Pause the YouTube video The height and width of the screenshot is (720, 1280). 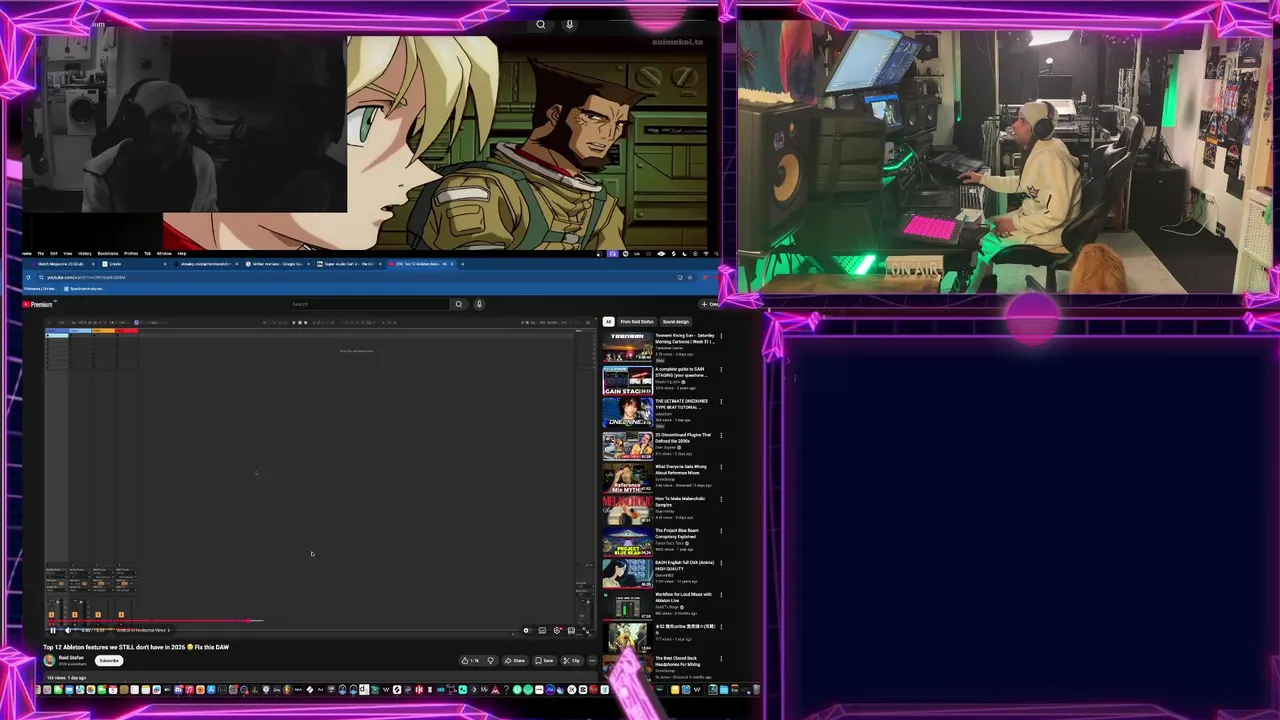point(53,630)
